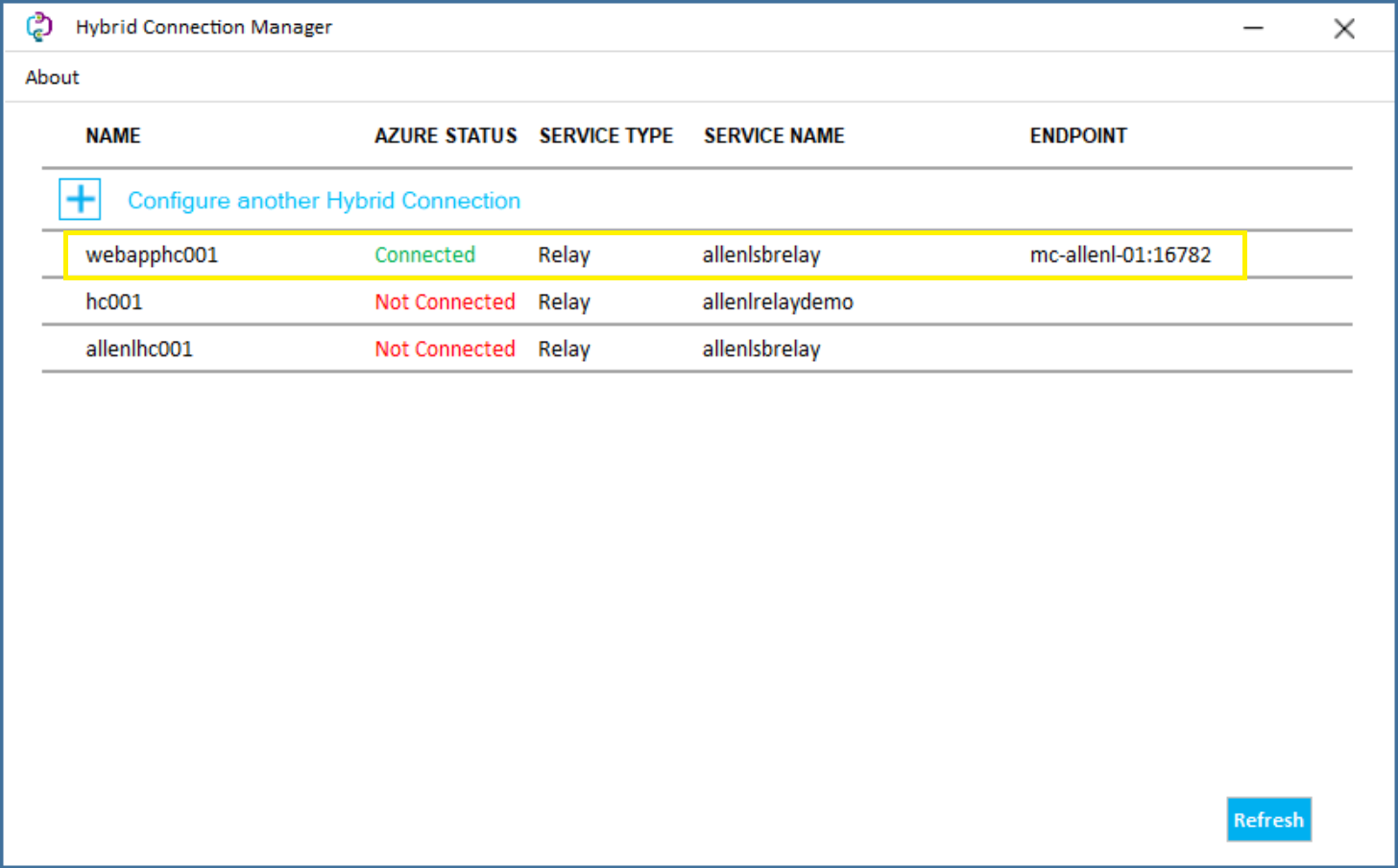Select the webapphc001 connection row
Viewport: 1398px width, 868px height.
tap(151, 254)
